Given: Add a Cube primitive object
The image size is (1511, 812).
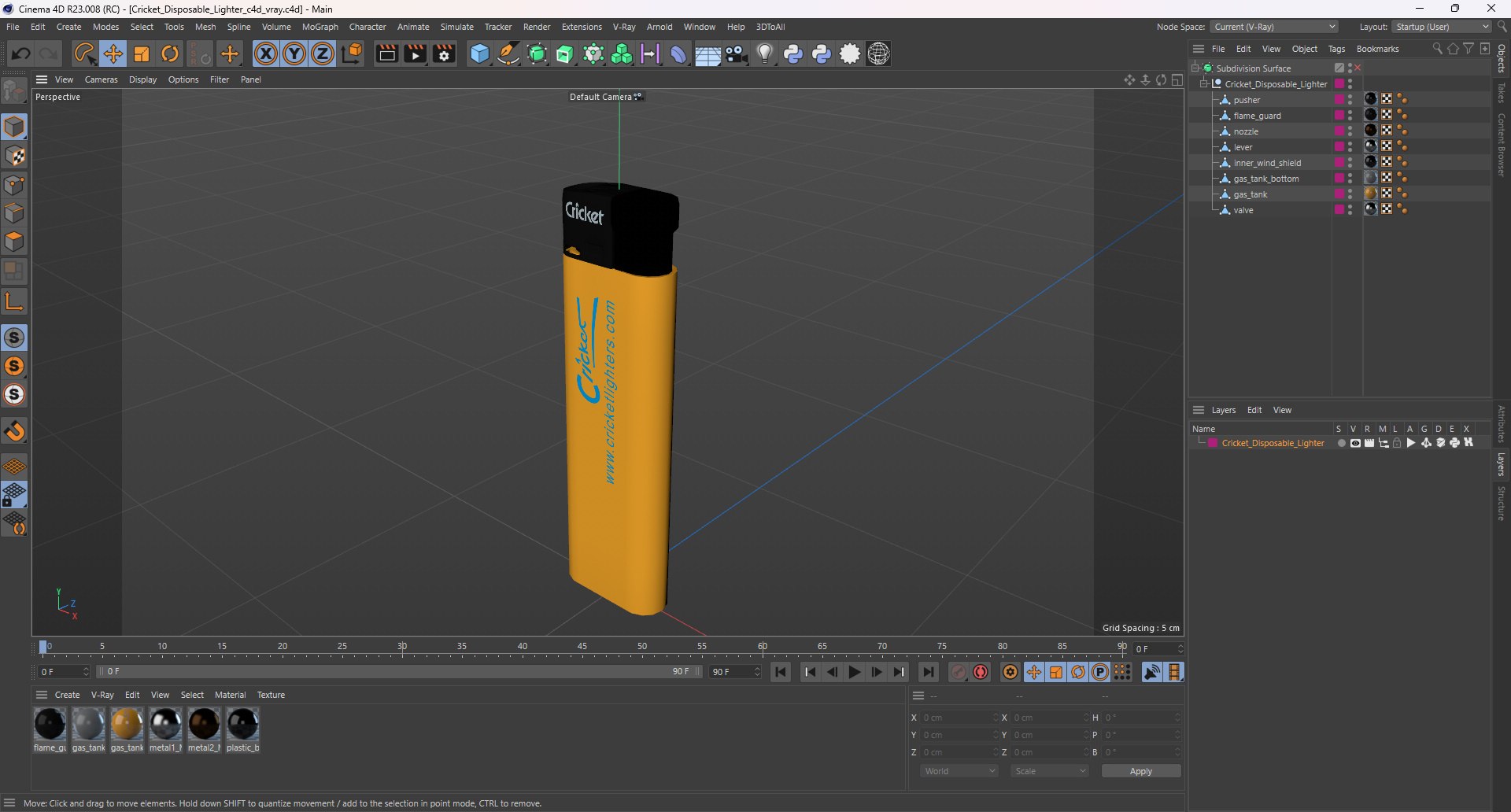Looking at the screenshot, I should tap(479, 54).
